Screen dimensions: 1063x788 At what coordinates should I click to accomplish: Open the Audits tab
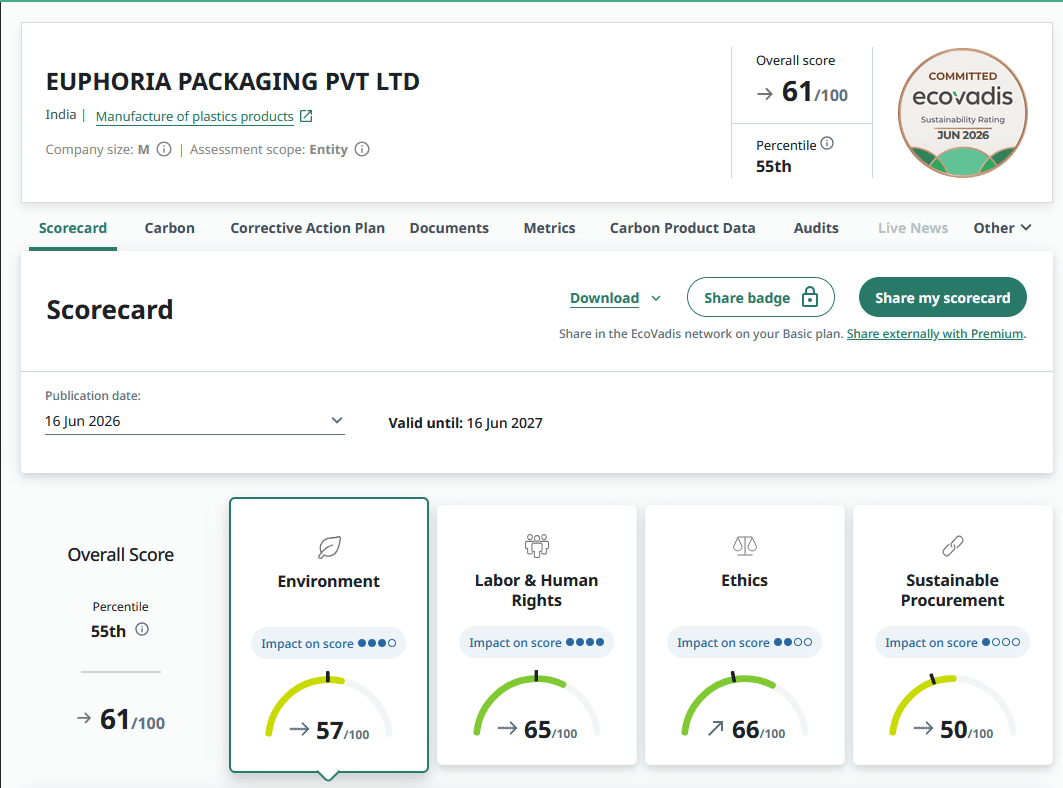(x=816, y=228)
